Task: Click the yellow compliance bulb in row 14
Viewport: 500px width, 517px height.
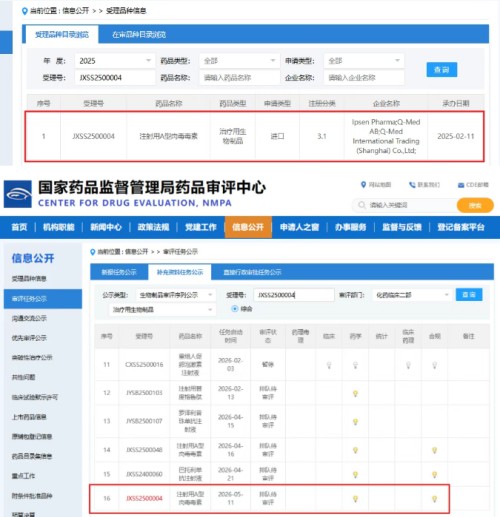Action: pos(434,450)
